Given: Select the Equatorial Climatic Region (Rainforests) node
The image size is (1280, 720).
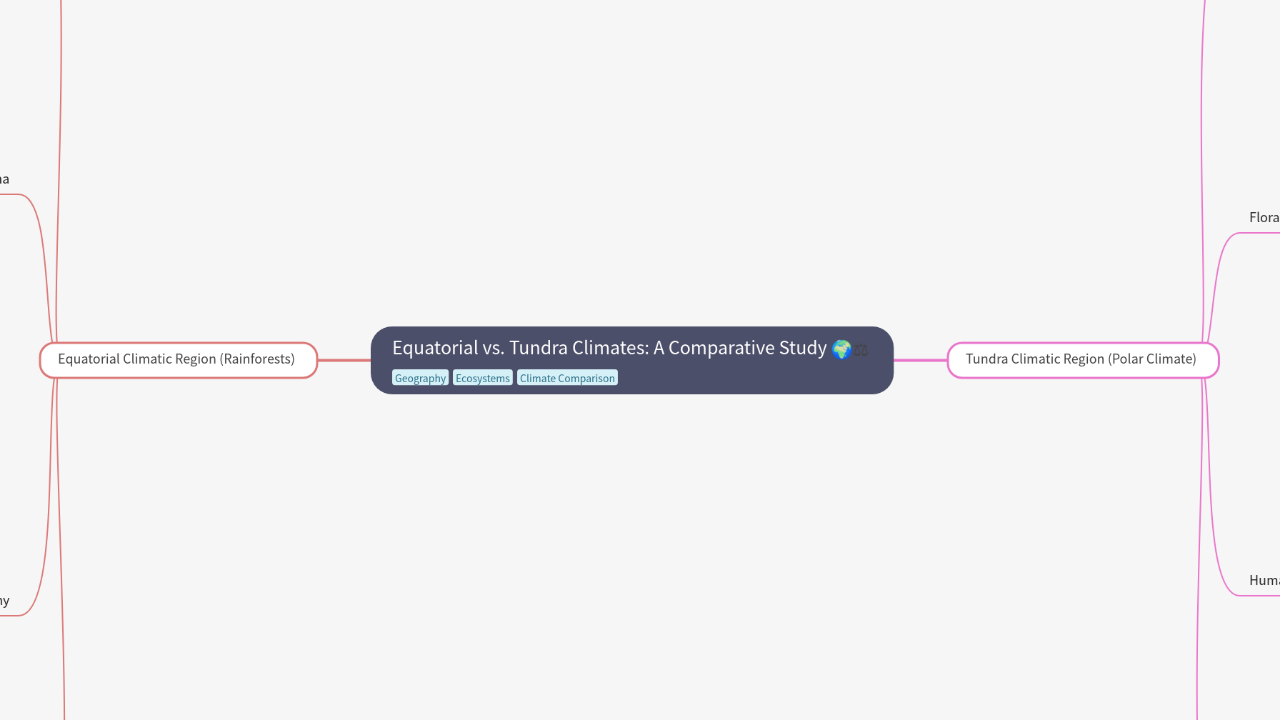Looking at the screenshot, I should pos(178,360).
